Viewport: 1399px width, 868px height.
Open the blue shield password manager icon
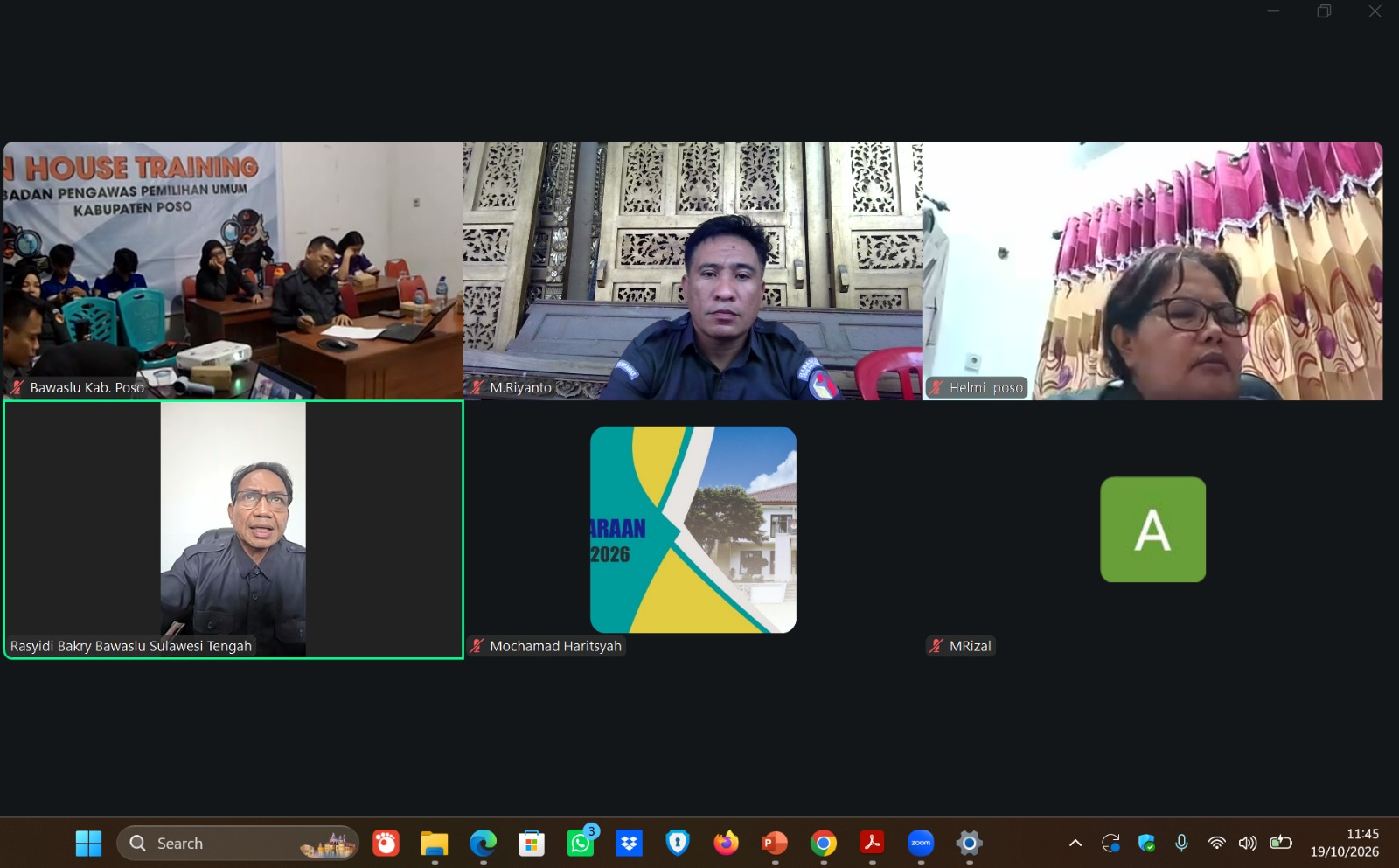tap(678, 844)
